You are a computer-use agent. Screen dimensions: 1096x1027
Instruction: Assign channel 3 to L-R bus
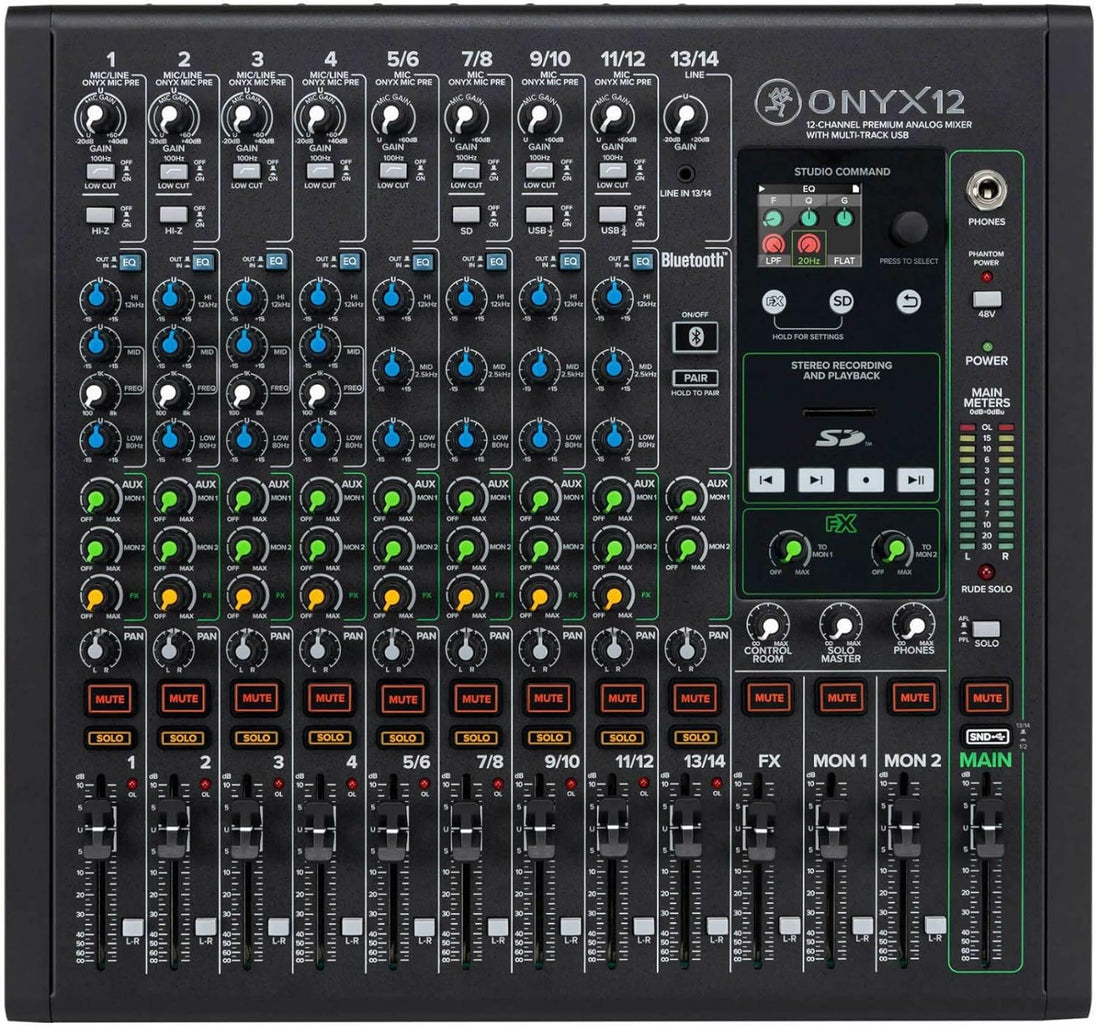pos(278,927)
